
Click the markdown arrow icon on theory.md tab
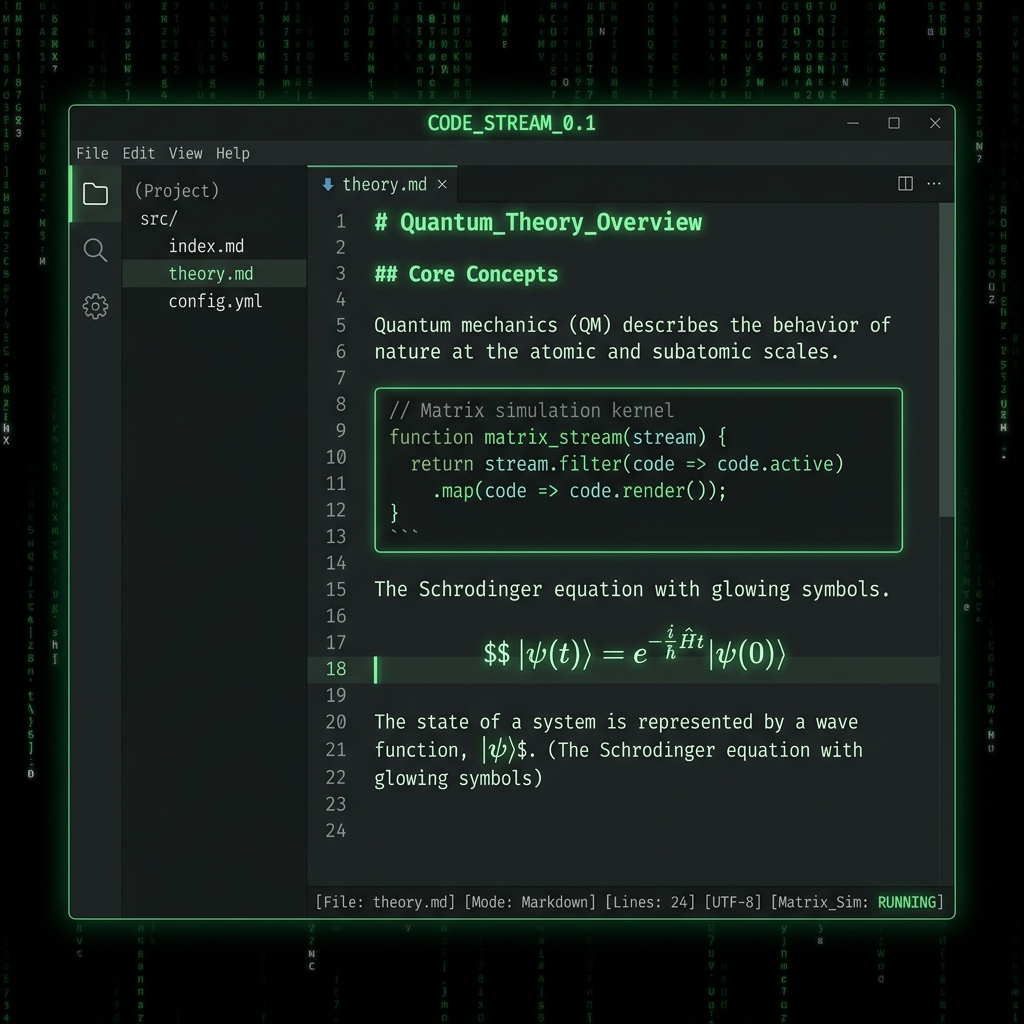pos(328,185)
